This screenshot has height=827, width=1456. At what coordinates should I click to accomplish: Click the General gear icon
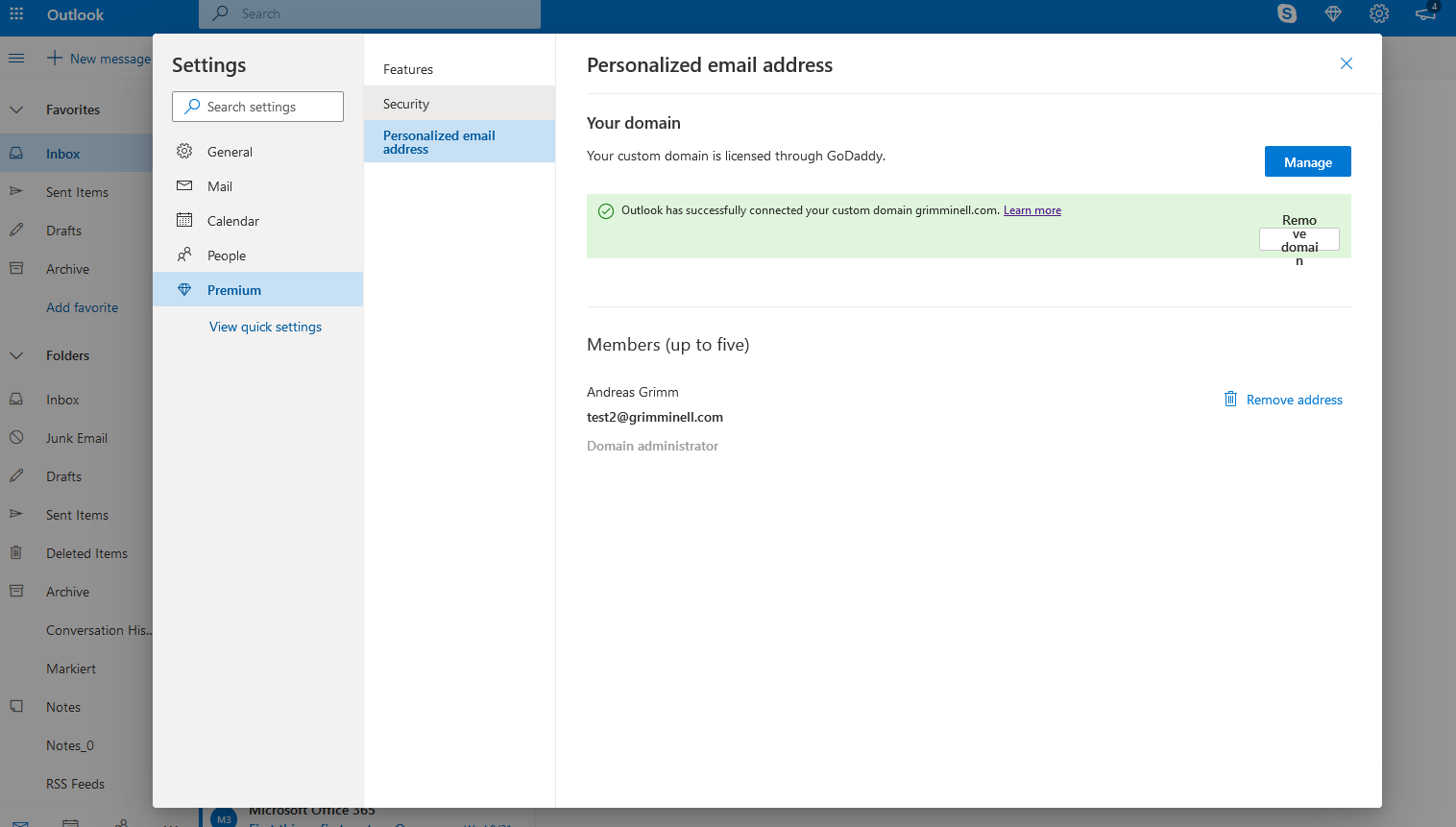coord(184,151)
